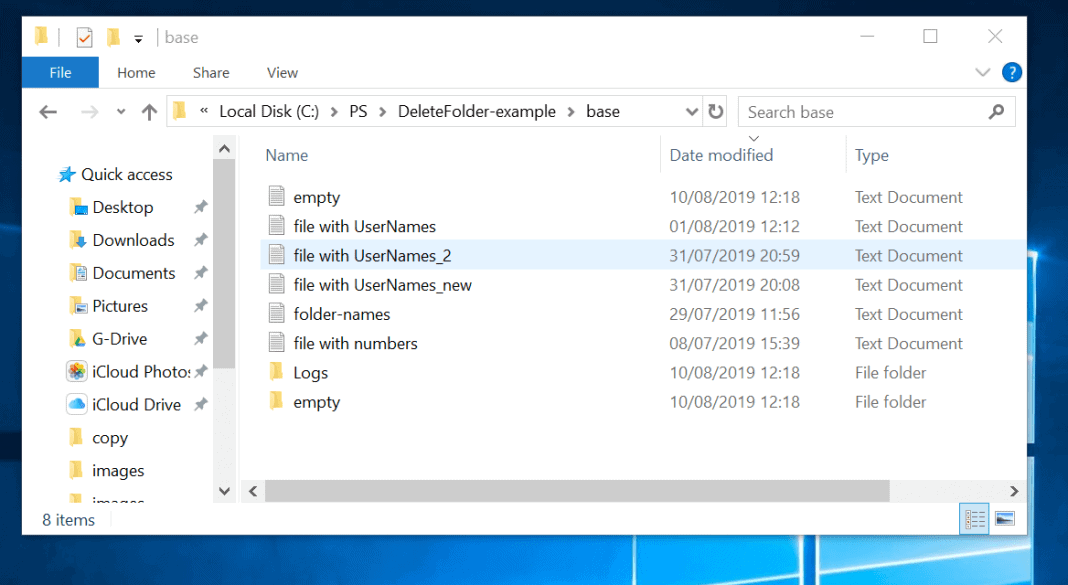Screen dimensions: 1068x585
Task: Expand the ribbon with the chevron
Action: 982,72
